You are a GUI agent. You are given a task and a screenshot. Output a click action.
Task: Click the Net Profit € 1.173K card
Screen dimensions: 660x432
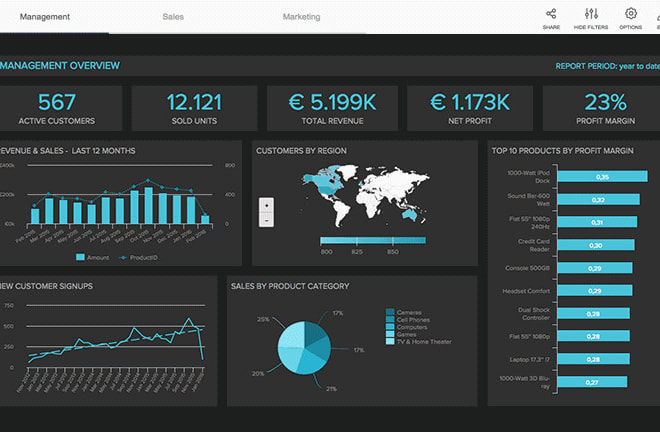pos(469,108)
